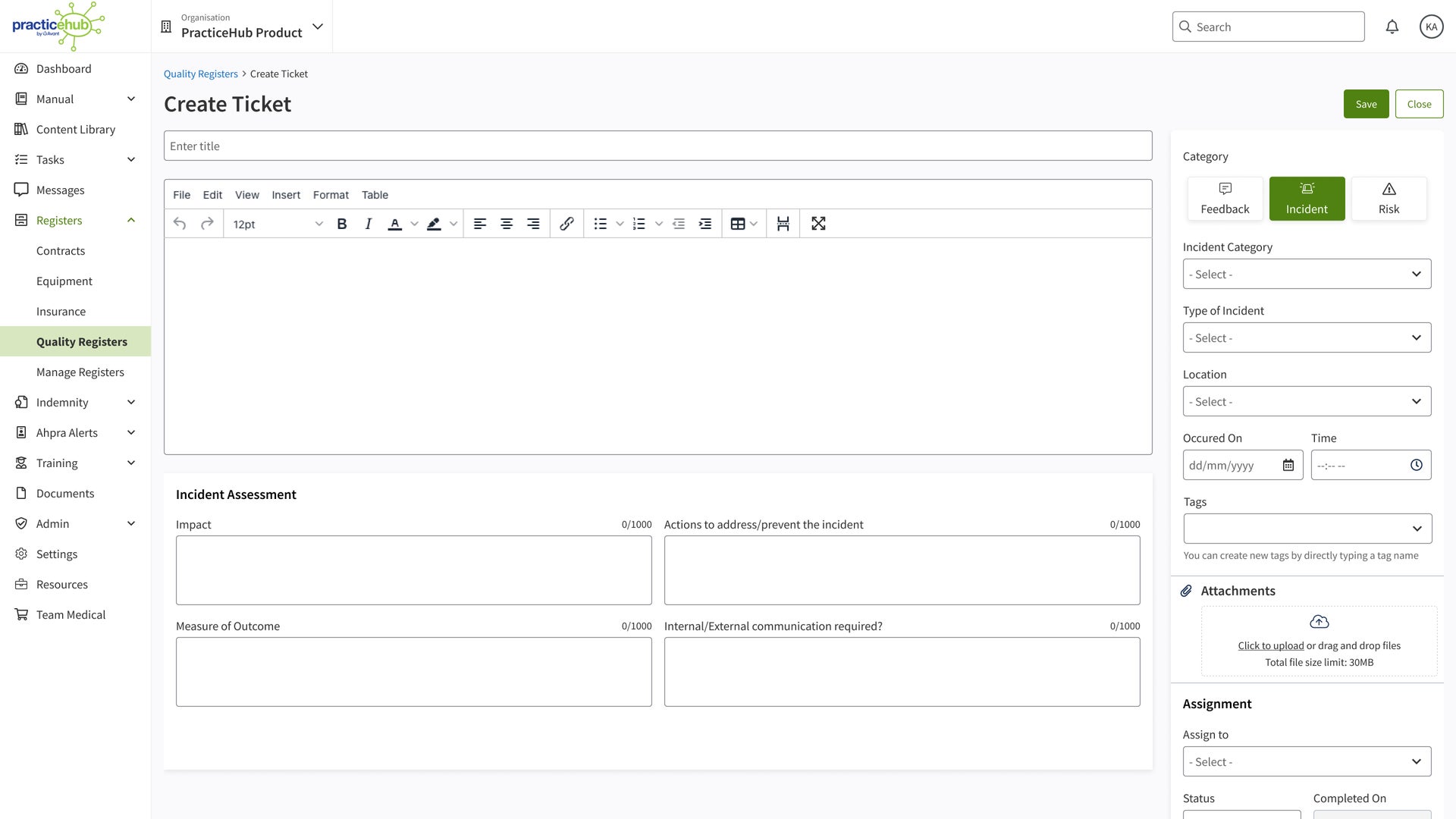Switch organisation via PracticeHub Product dropdown
Viewport: 1456px width, 819px height.
(242, 27)
